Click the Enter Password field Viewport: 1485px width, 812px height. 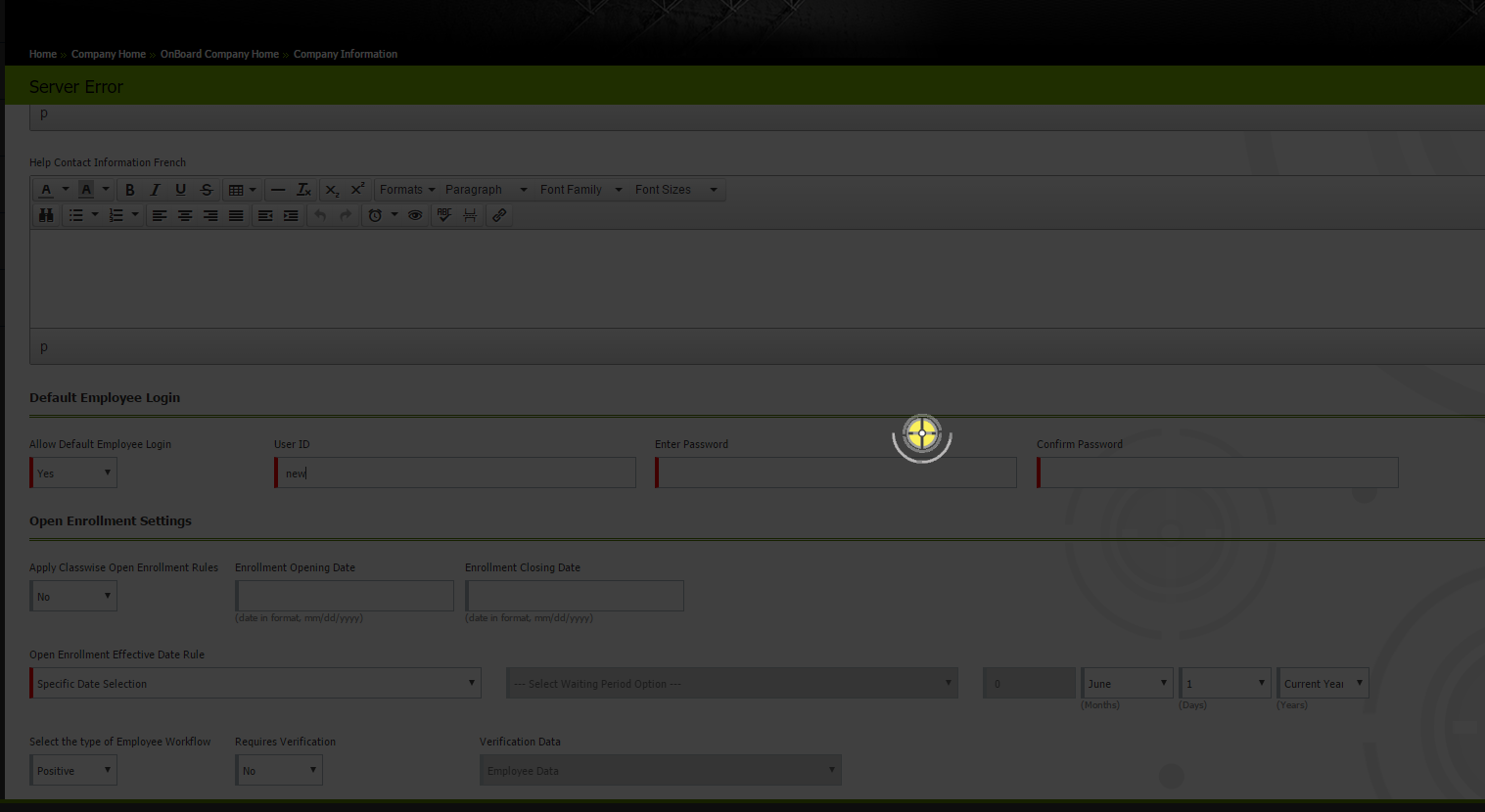point(836,474)
